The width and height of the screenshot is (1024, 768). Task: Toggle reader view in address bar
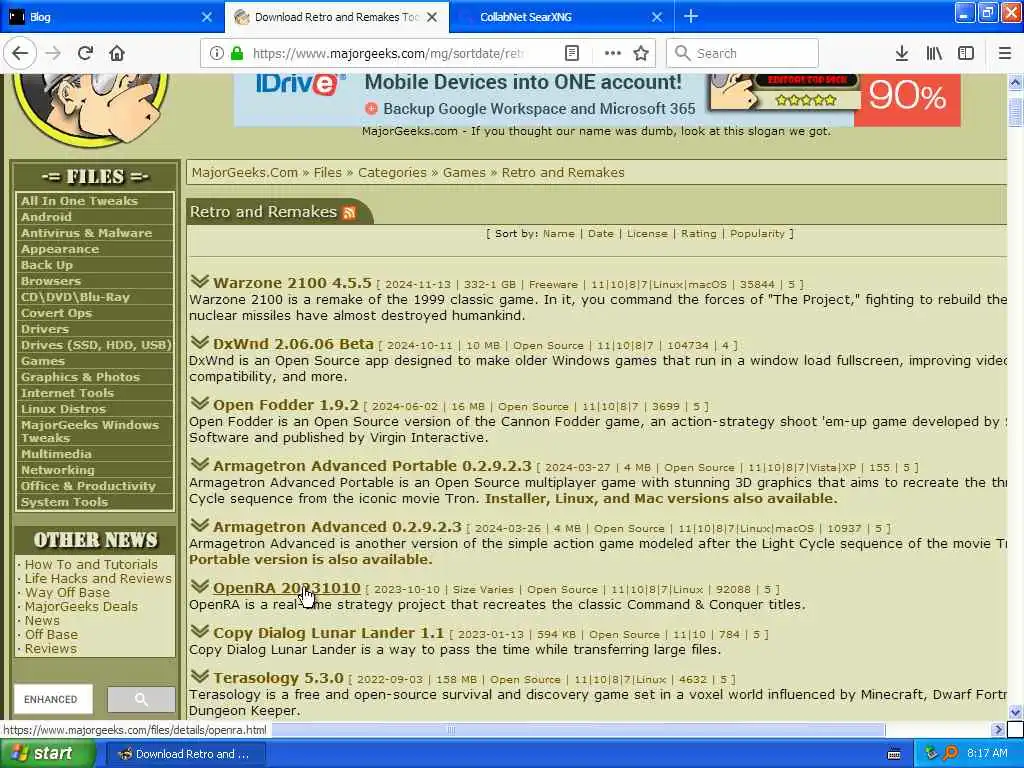[572, 54]
